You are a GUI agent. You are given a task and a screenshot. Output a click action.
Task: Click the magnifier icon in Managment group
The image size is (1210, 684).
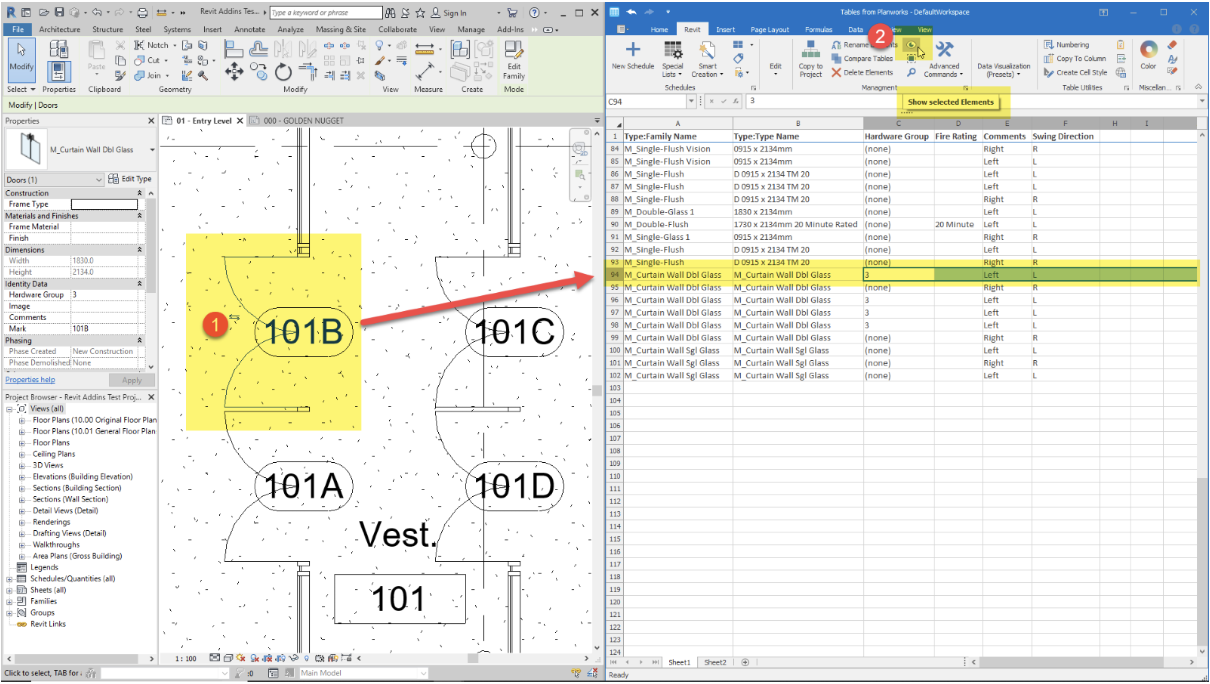click(x=911, y=72)
